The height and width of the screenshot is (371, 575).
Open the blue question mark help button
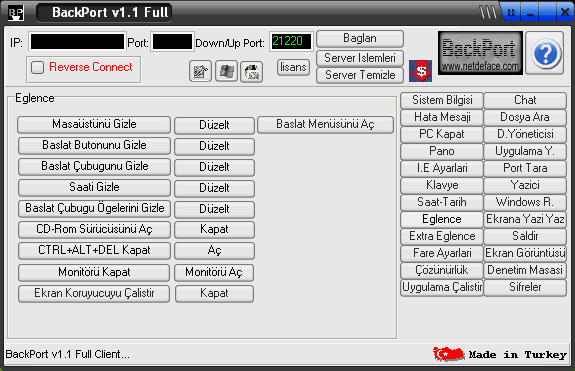click(x=545, y=54)
